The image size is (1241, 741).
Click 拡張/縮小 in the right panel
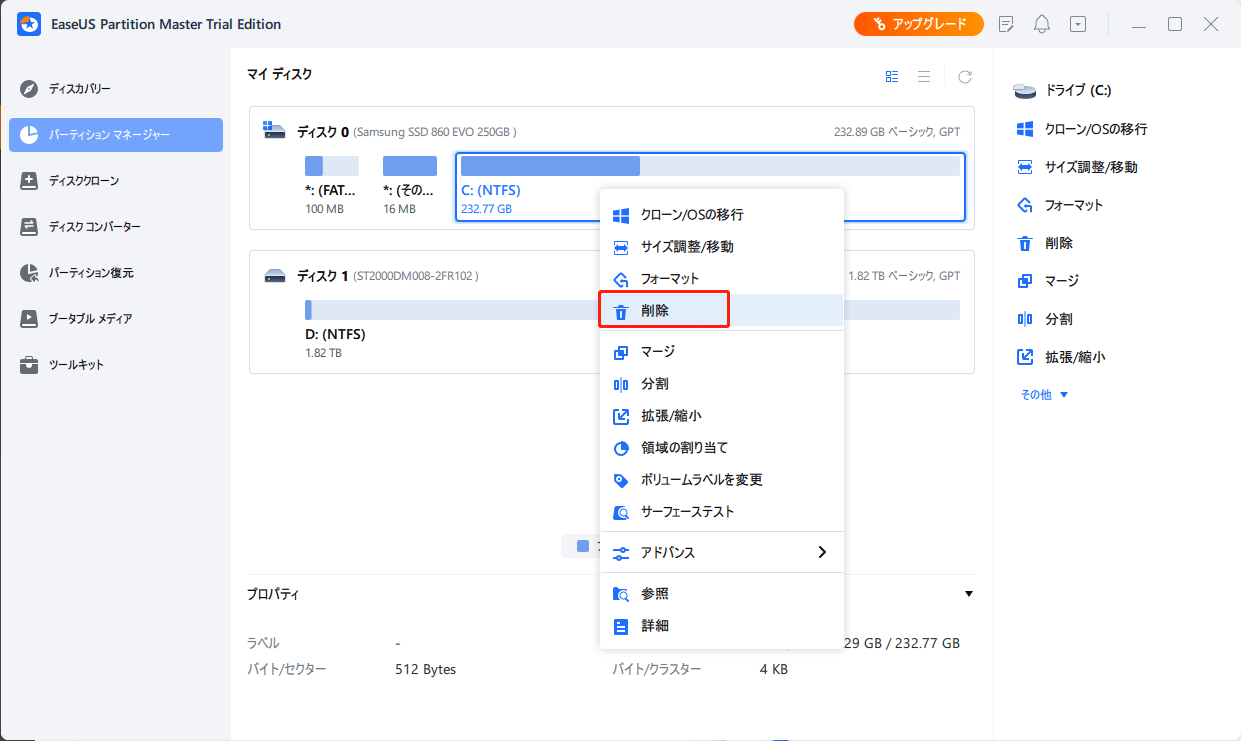click(1075, 357)
